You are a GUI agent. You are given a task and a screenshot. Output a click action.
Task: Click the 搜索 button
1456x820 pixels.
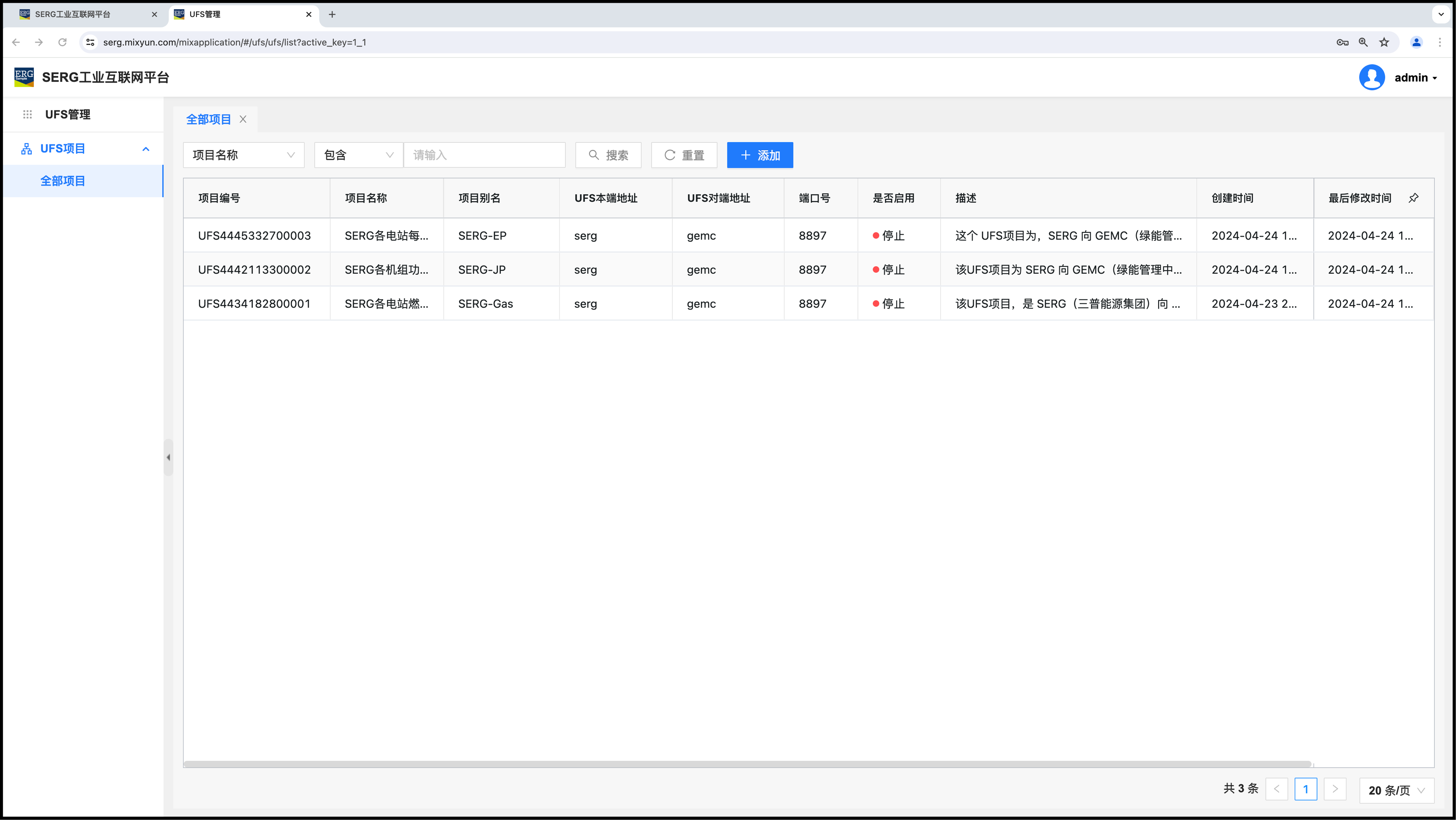(x=608, y=155)
